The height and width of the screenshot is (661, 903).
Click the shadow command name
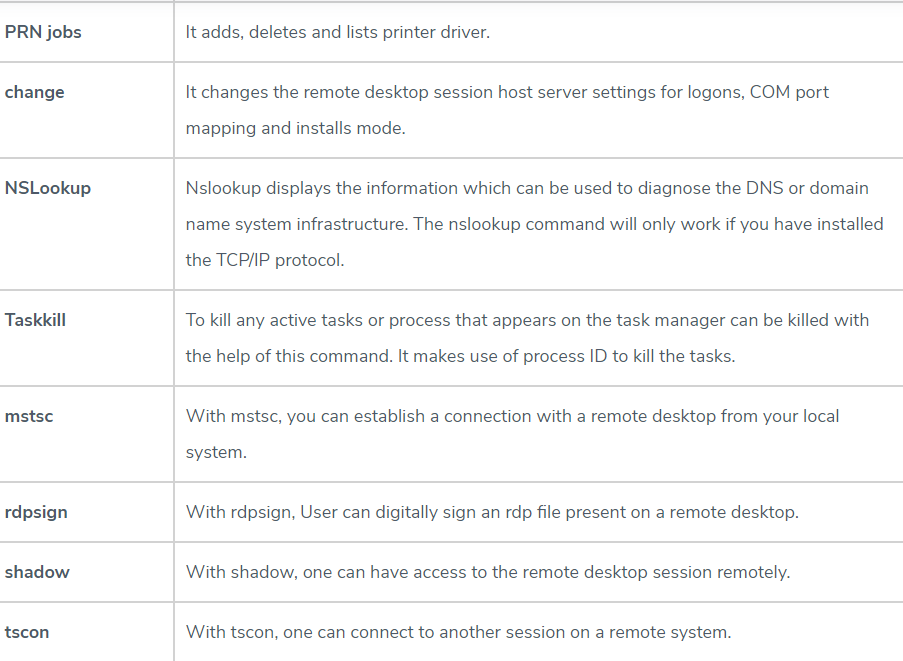[37, 572]
